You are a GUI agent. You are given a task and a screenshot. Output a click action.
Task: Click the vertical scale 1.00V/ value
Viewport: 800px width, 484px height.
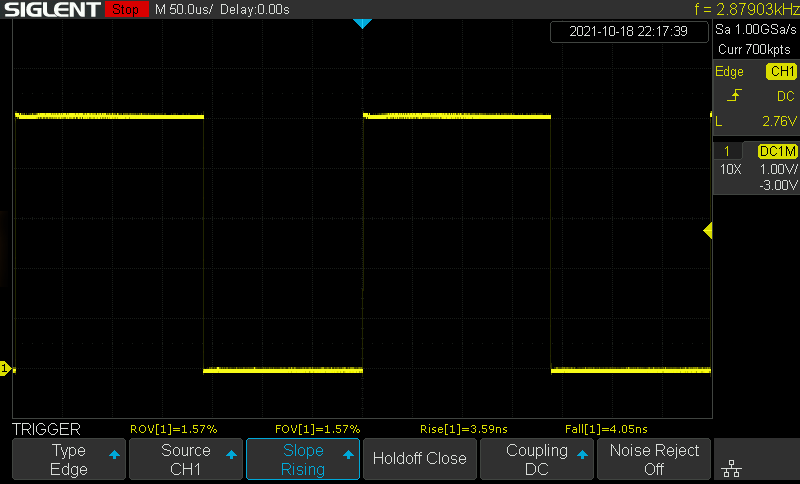779,169
